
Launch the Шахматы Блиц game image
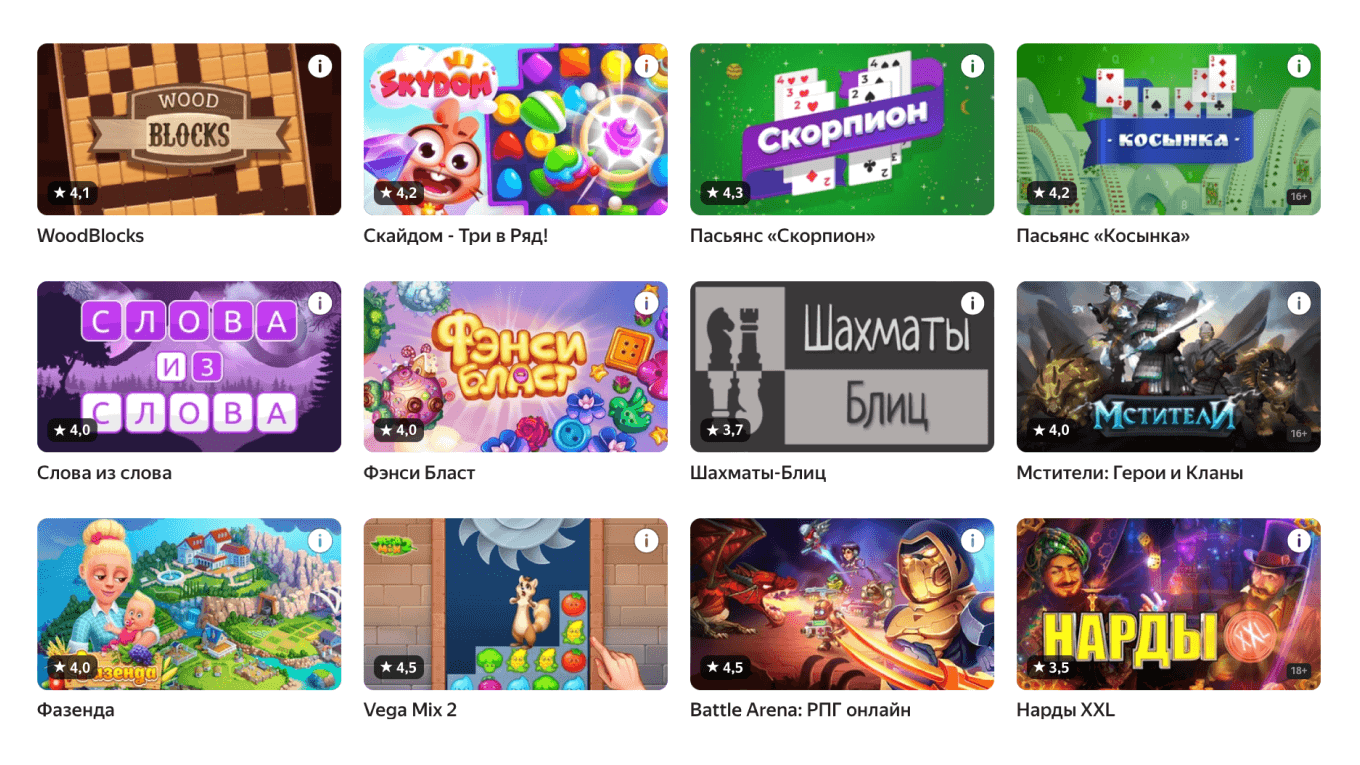tap(842, 366)
